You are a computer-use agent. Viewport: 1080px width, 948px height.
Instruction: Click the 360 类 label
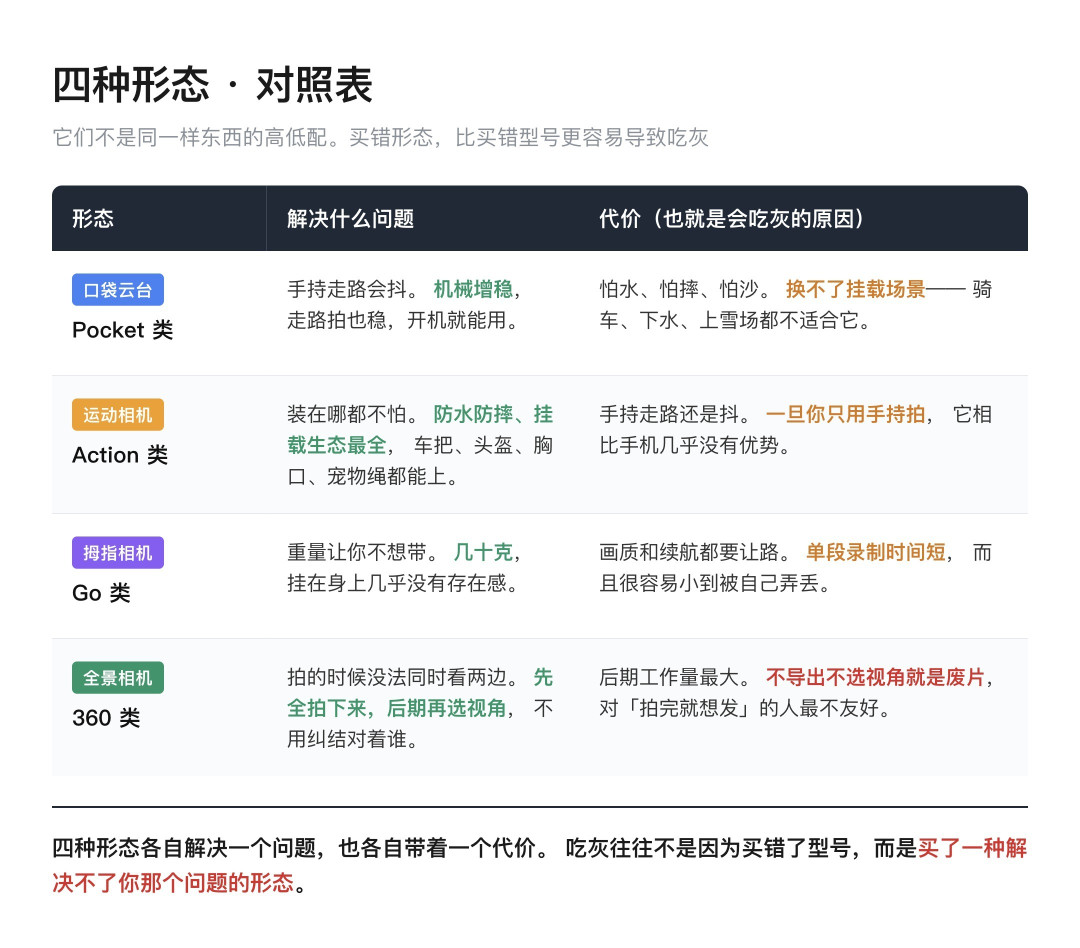(106, 718)
